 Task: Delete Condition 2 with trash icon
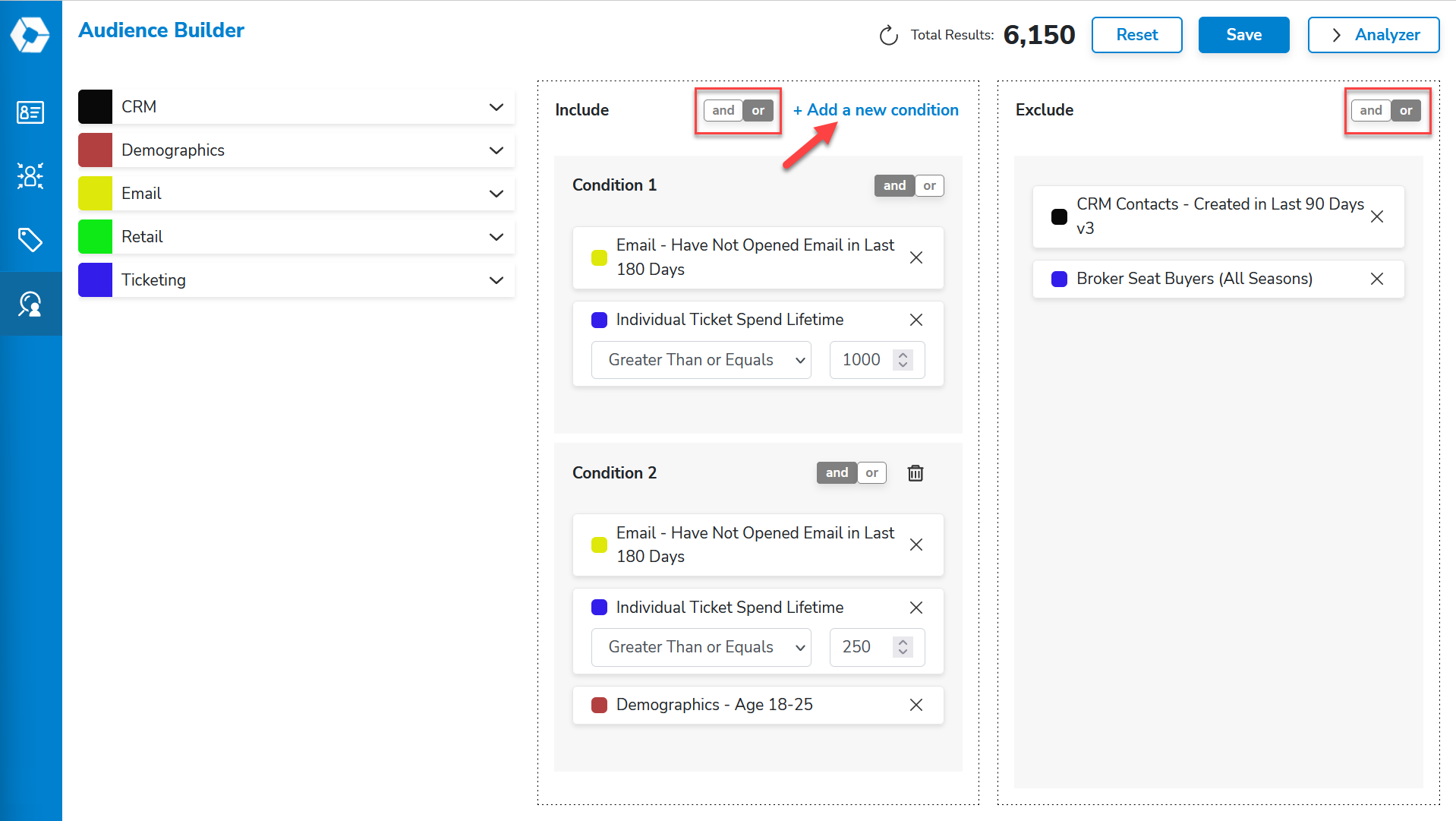point(916,473)
